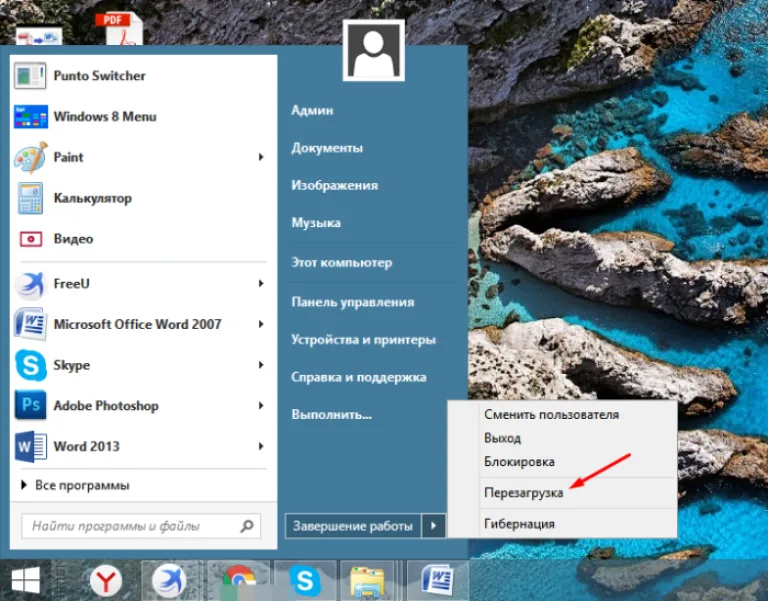768x601 pixels.
Task: Expand Skype submenu arrow
Action: [x=261, y=365]
